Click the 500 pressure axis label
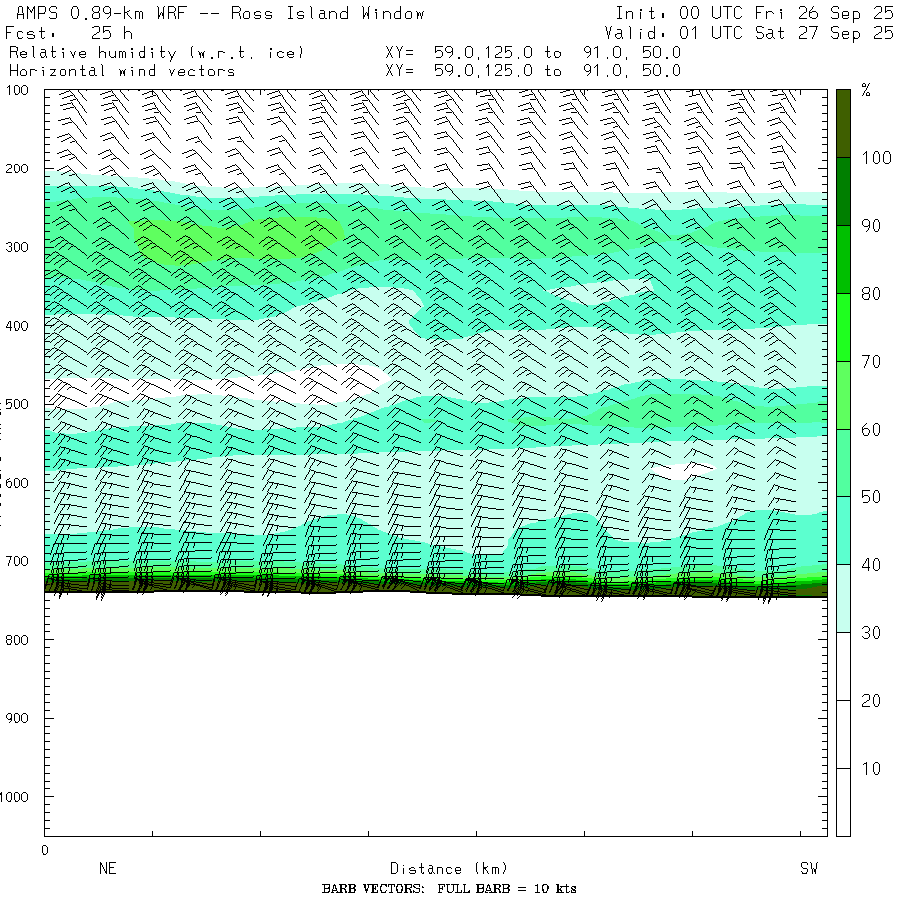This screenshot has height=900, width=900. (x=17, y=404)
